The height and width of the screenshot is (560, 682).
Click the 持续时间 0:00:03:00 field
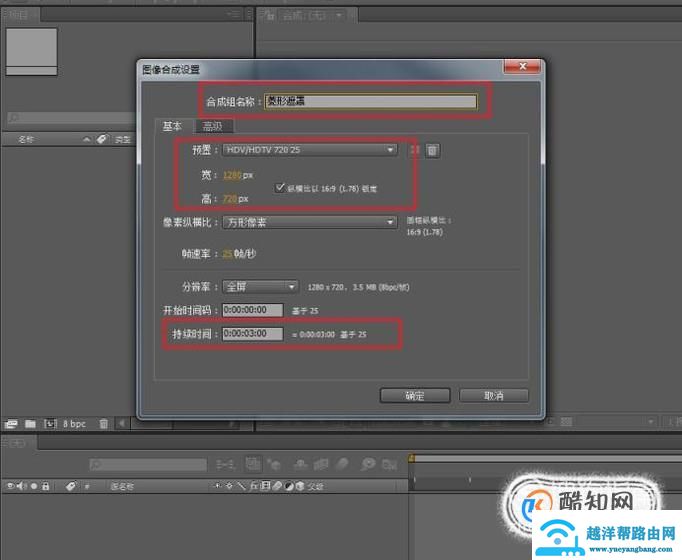pyautogui.click(x=253, y=333)
